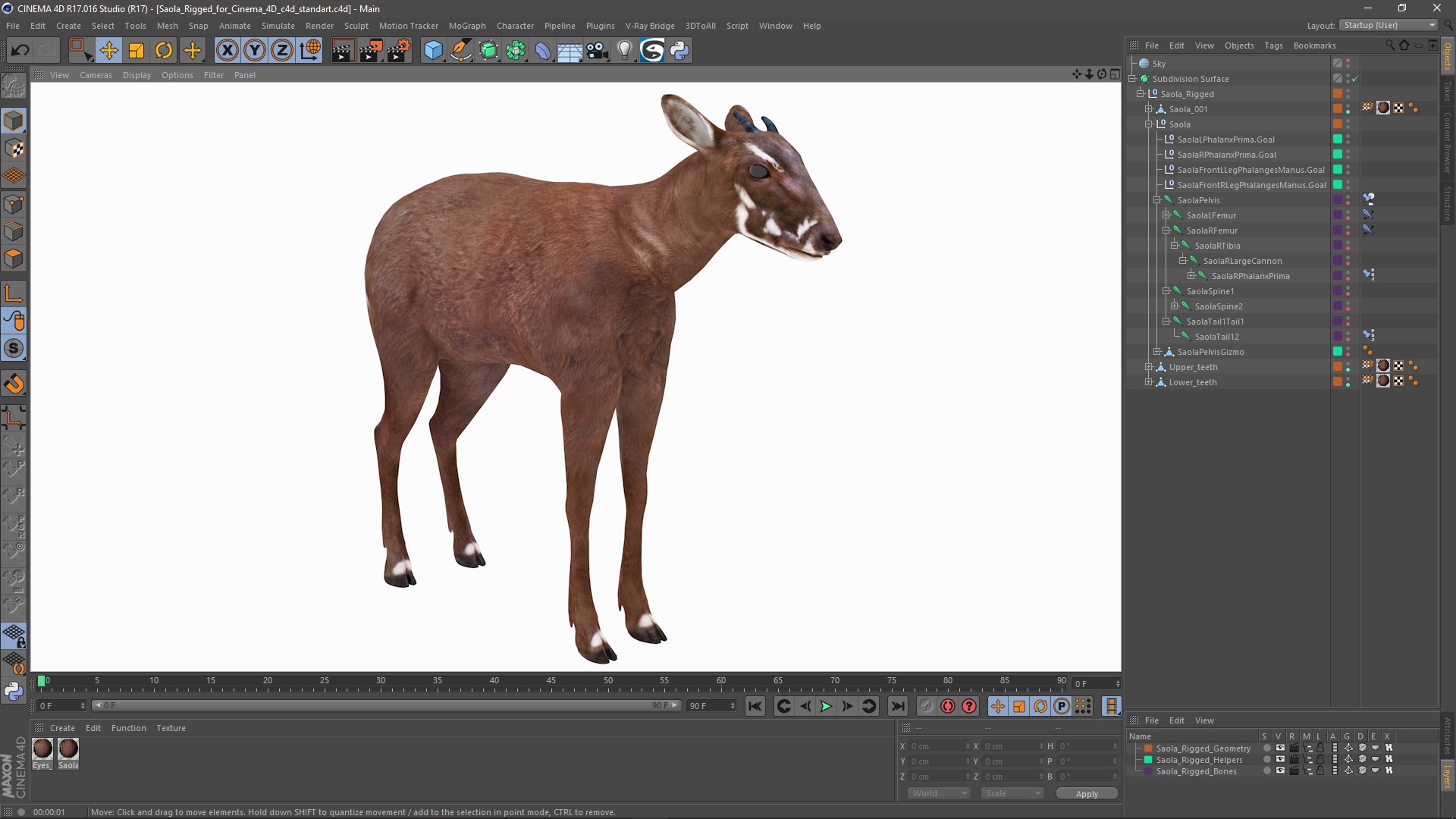This screenshot has height=819, width=1456.
Task: Expand the SaolaSpine2 joint
Action: (x=1174, y=306)
